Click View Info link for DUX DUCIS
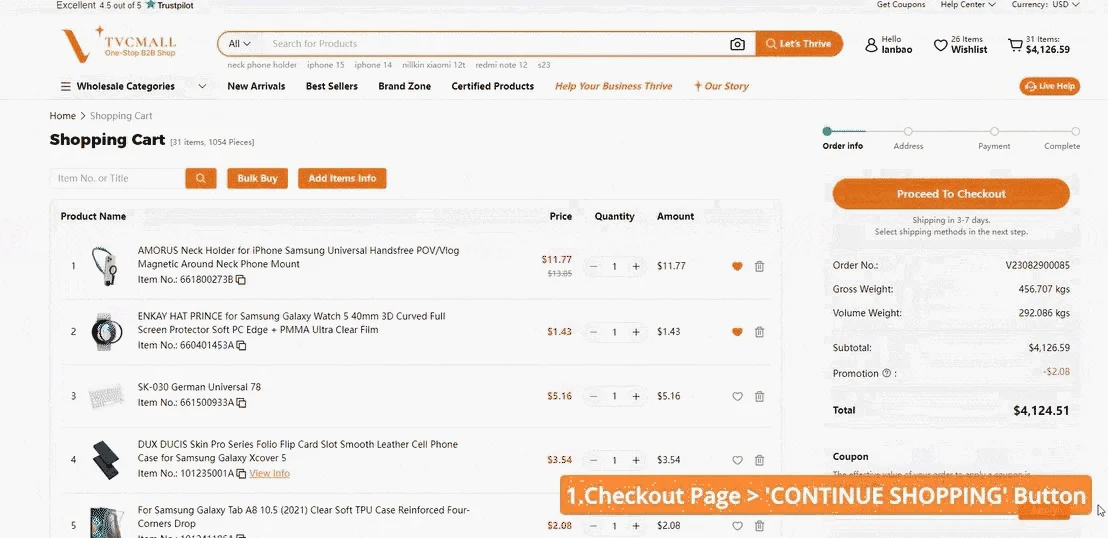This screenshot has width=1108, height=538. pyautogui.click(x=269, y=474)
